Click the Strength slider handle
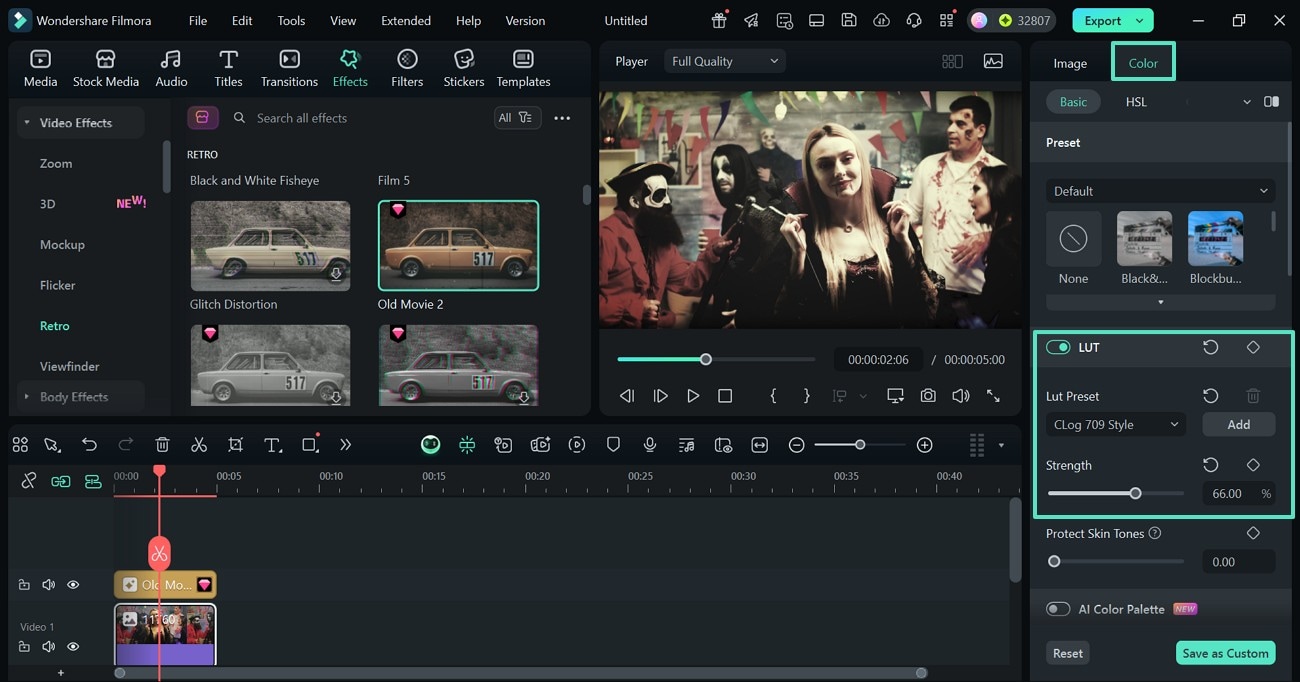1300x682 pixels. click(x=1135, y=493)
